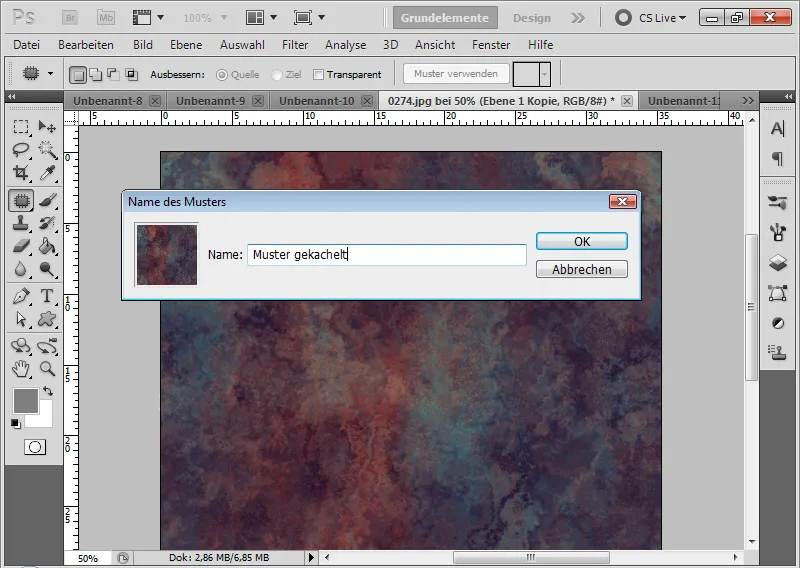The image size is (800, 568).
Task: Select the Patch tool in toolbox
Action: (x=21, y=201)
